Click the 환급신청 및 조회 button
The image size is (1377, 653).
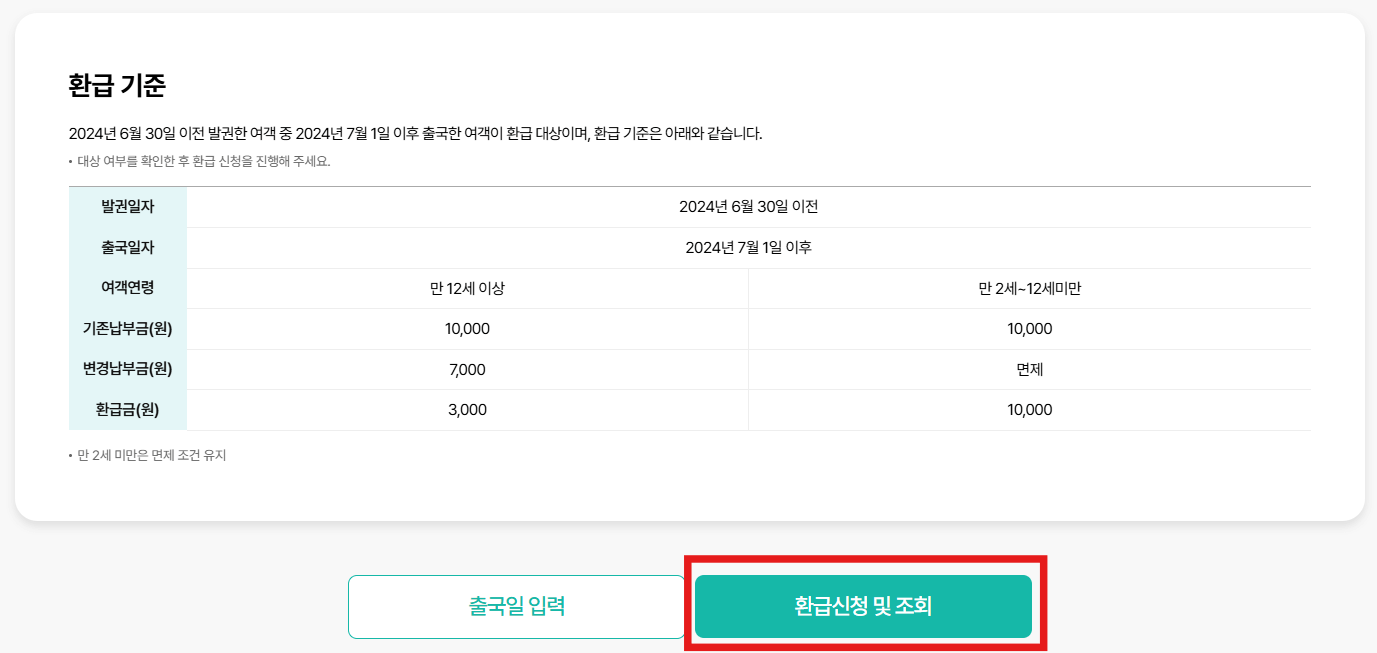862,605
